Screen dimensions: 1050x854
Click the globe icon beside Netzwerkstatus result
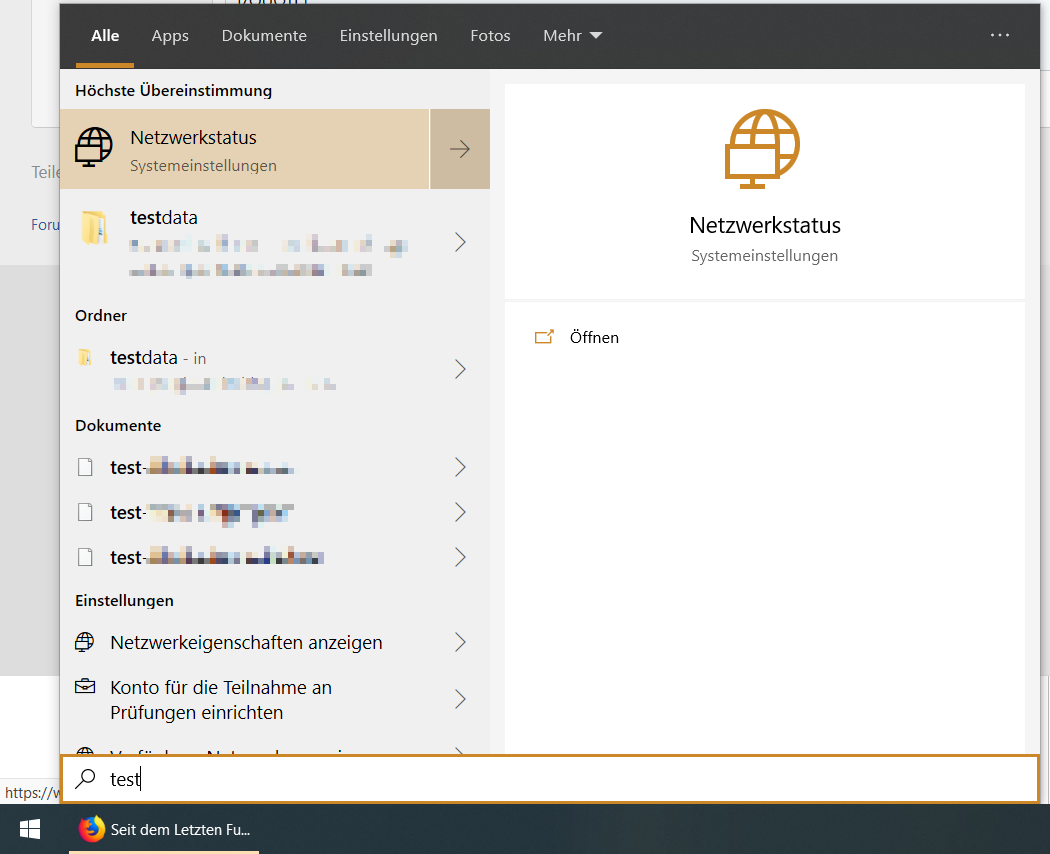(94, 147)
